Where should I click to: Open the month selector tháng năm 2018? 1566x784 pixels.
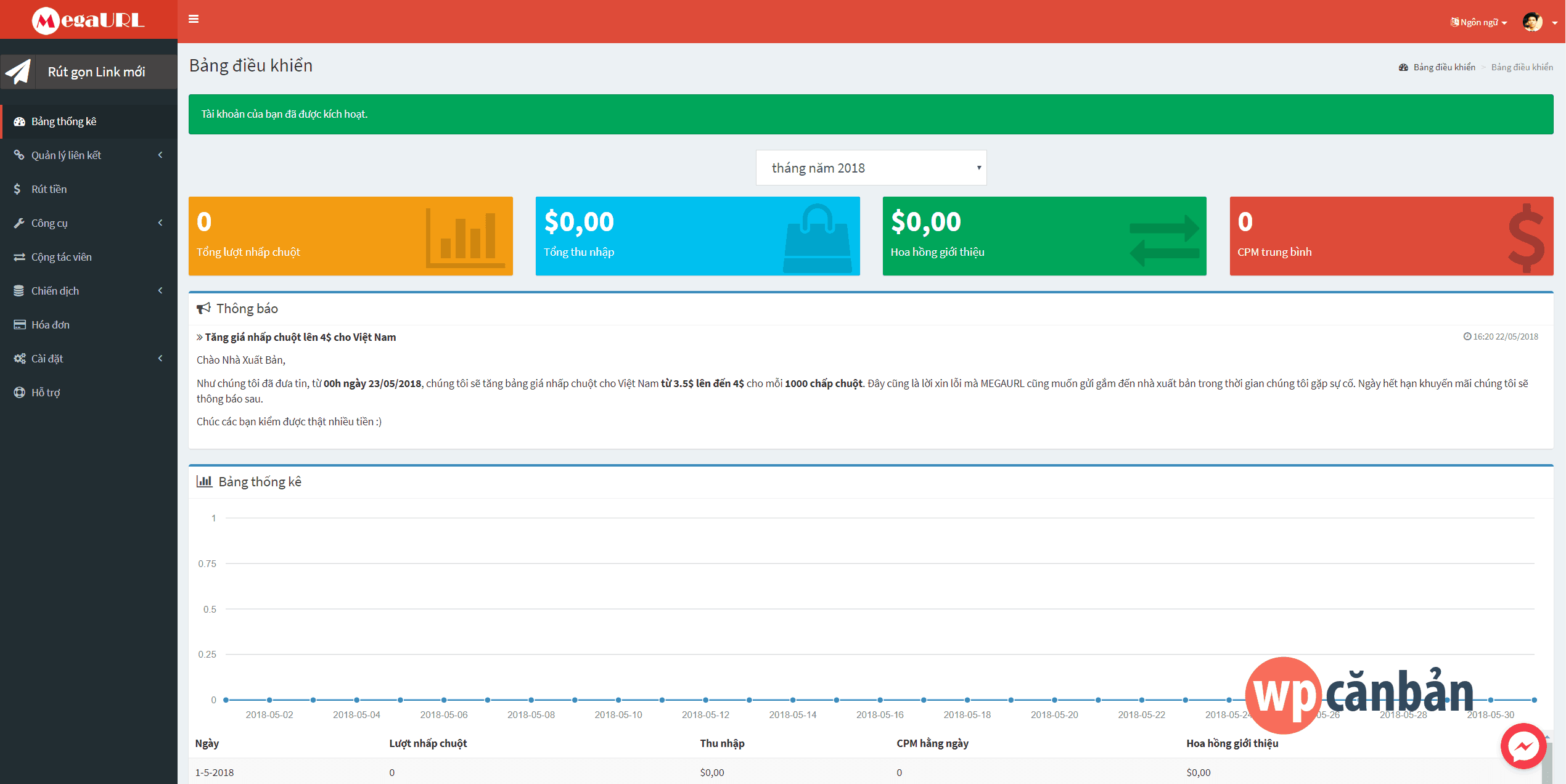871,168
